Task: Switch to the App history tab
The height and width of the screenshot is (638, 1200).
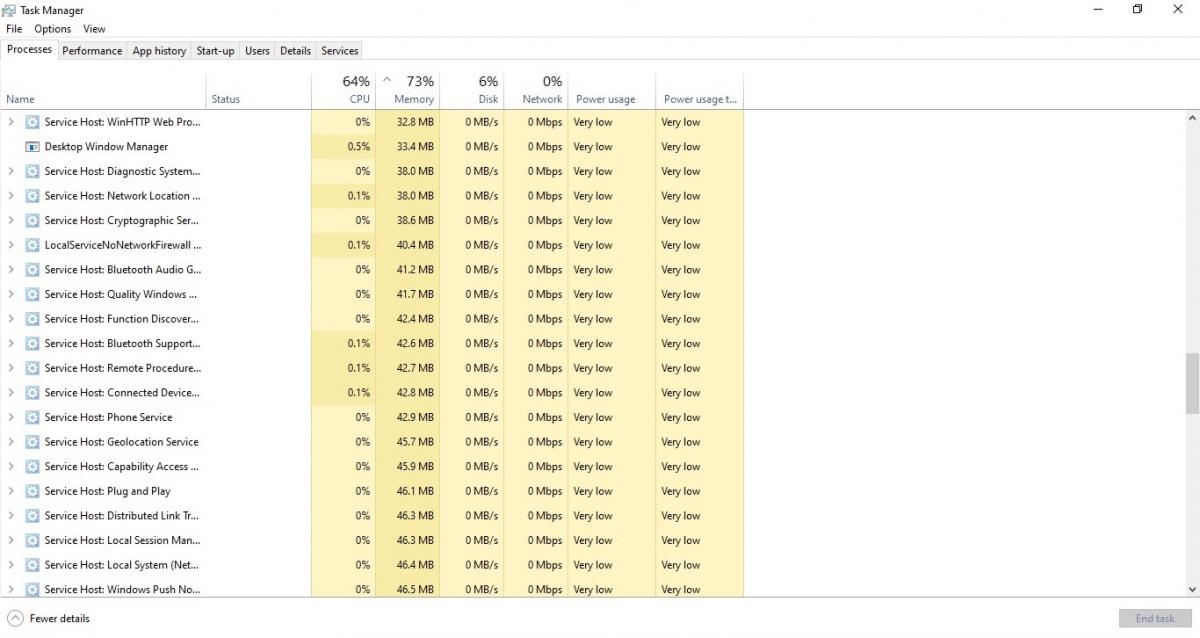Action: (x=159, y=51)
